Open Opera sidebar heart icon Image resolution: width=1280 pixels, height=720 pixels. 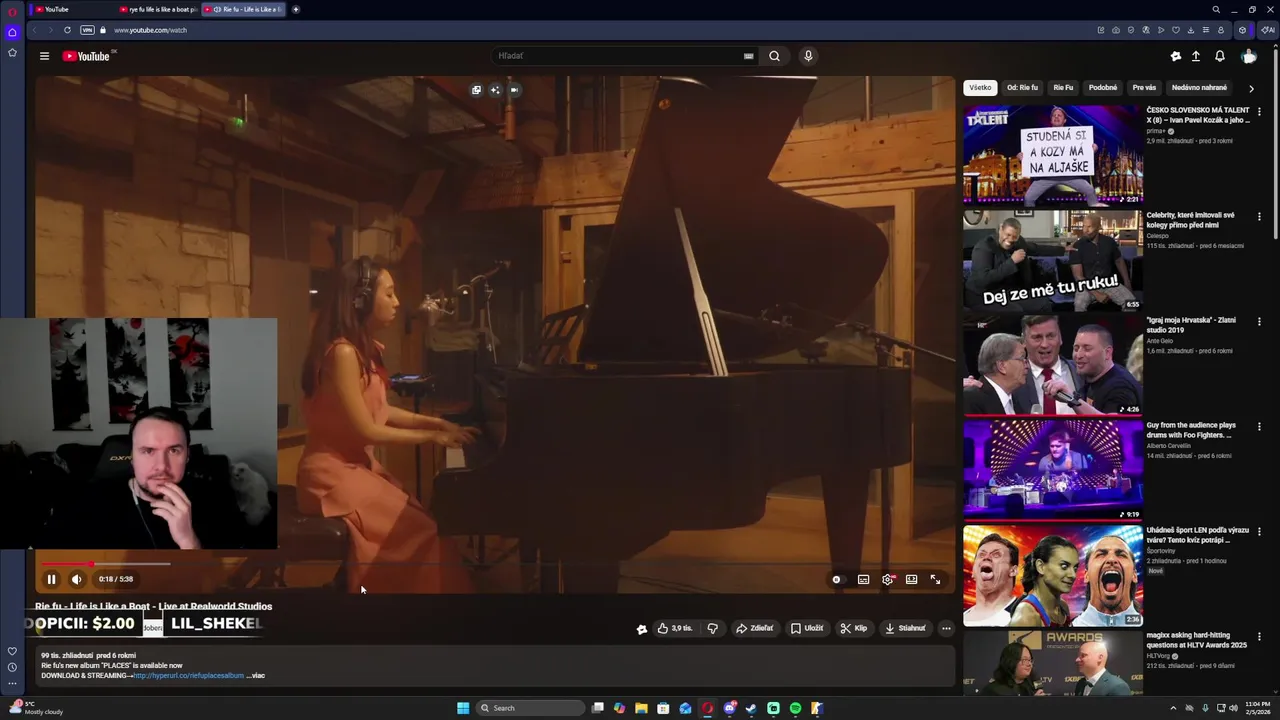coord(12,651)
